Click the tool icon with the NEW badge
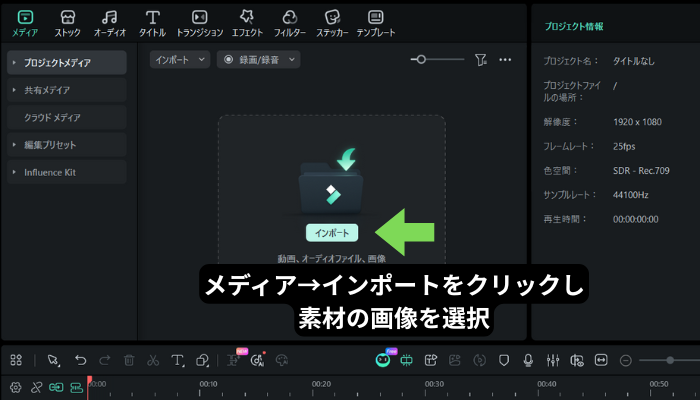 (x=235, y=358)
